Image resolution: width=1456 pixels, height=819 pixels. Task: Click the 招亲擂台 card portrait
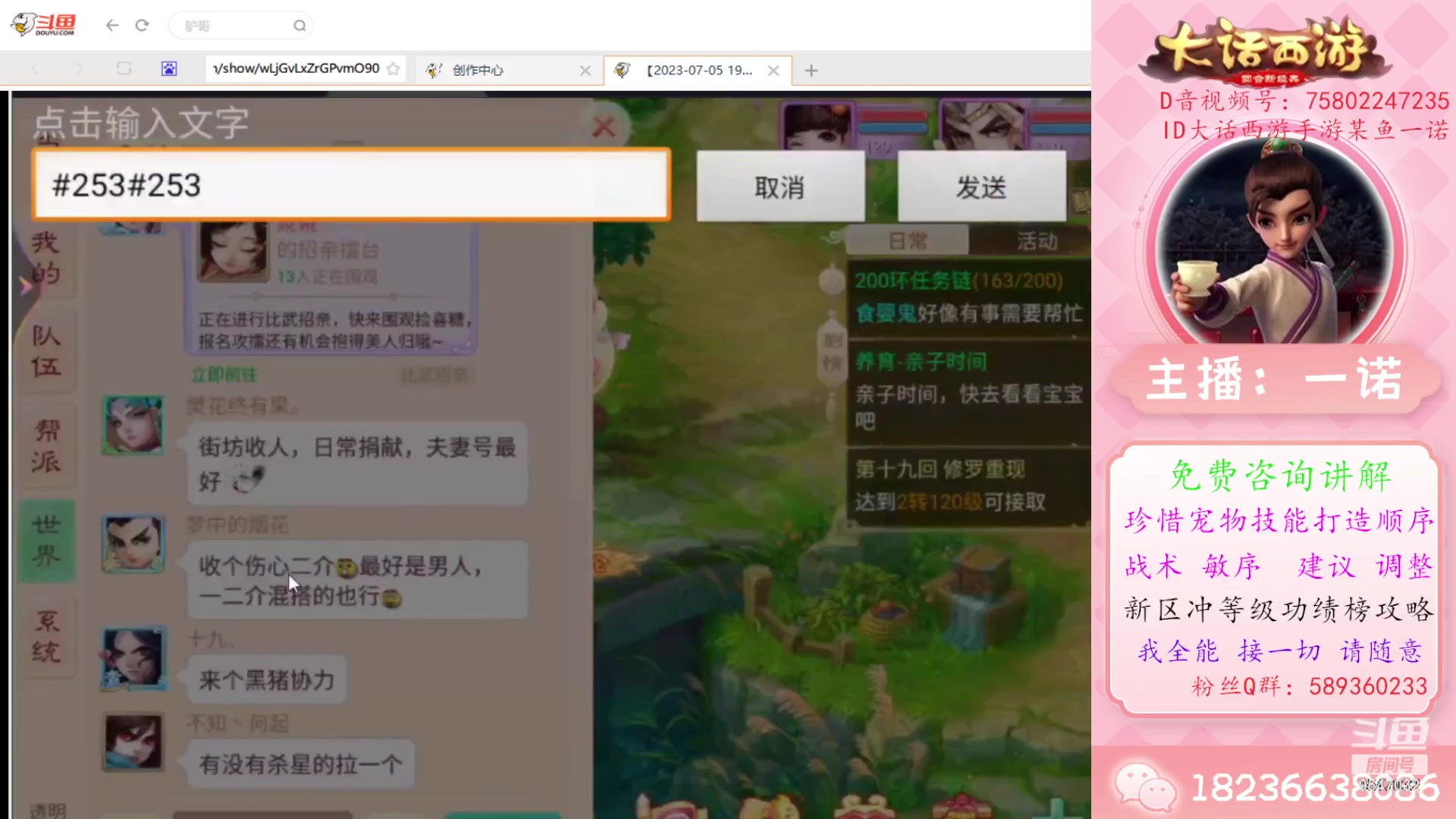pyautogui.click(x=232, y=252)
